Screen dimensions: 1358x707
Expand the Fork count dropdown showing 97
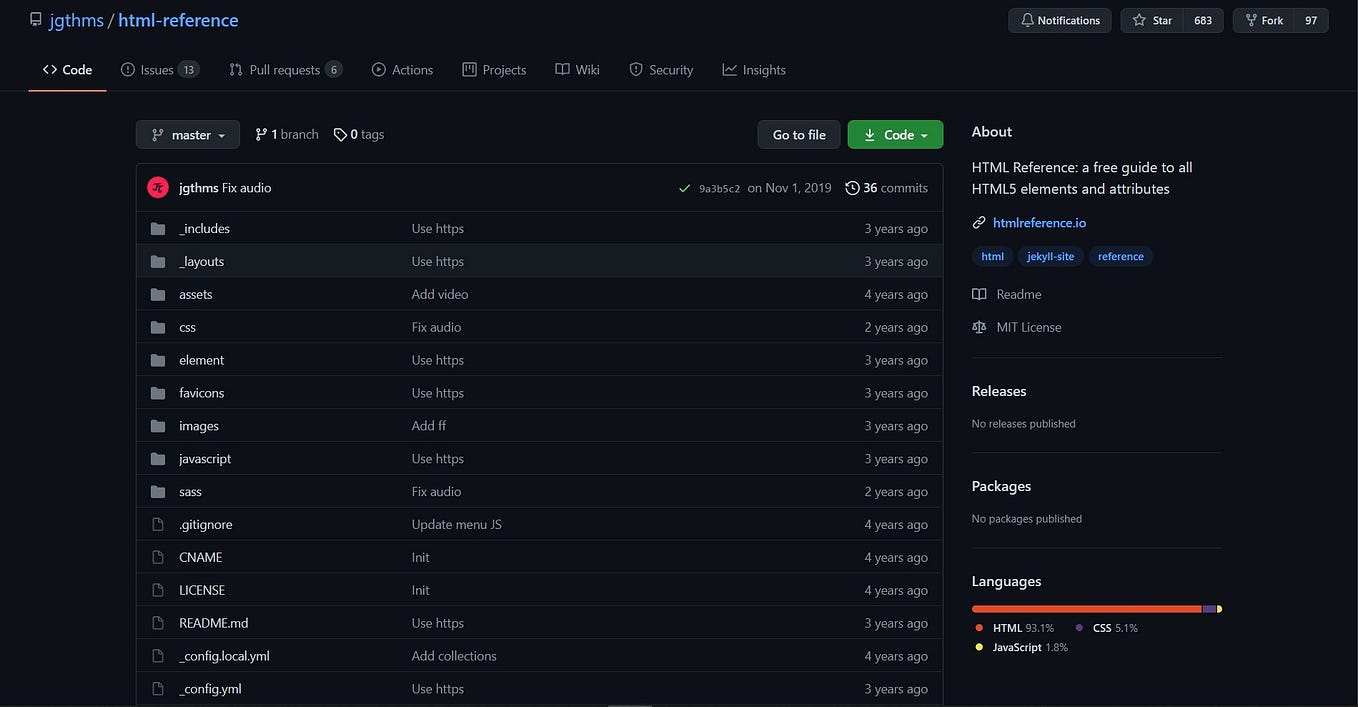pyautogui.click(x=1310, y=20)
